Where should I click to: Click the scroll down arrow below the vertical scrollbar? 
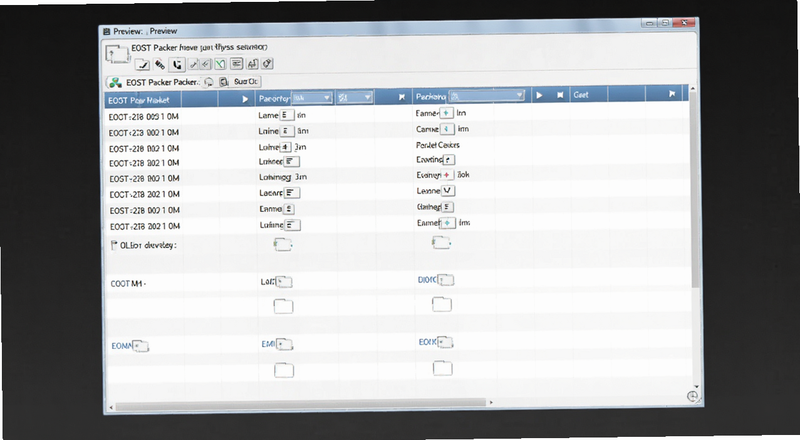pos(697,386)
